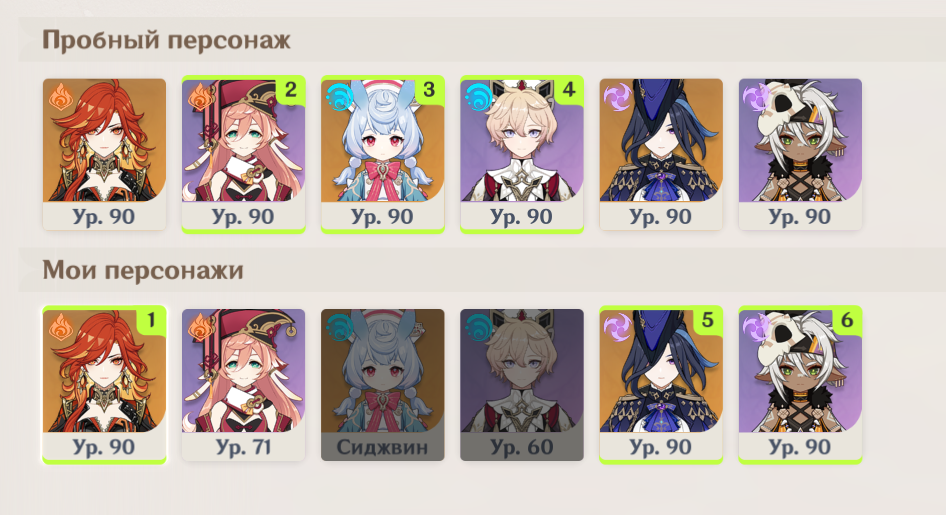The image size is (946, 515).
Task: Click the dimmed blond character at Ур. 60
Action: 522,385
